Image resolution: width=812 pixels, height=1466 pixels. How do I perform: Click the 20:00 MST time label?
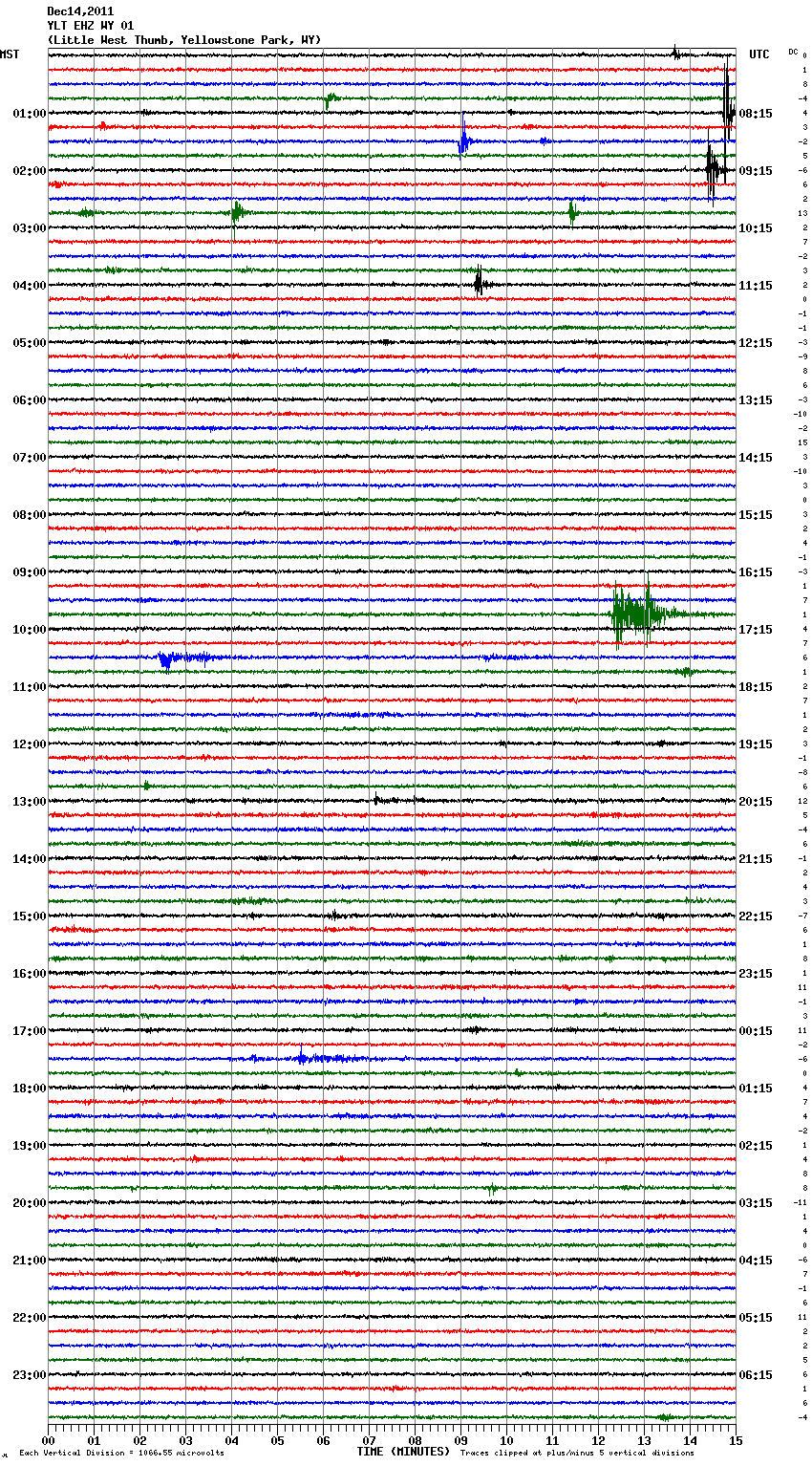click(30, 1203)
